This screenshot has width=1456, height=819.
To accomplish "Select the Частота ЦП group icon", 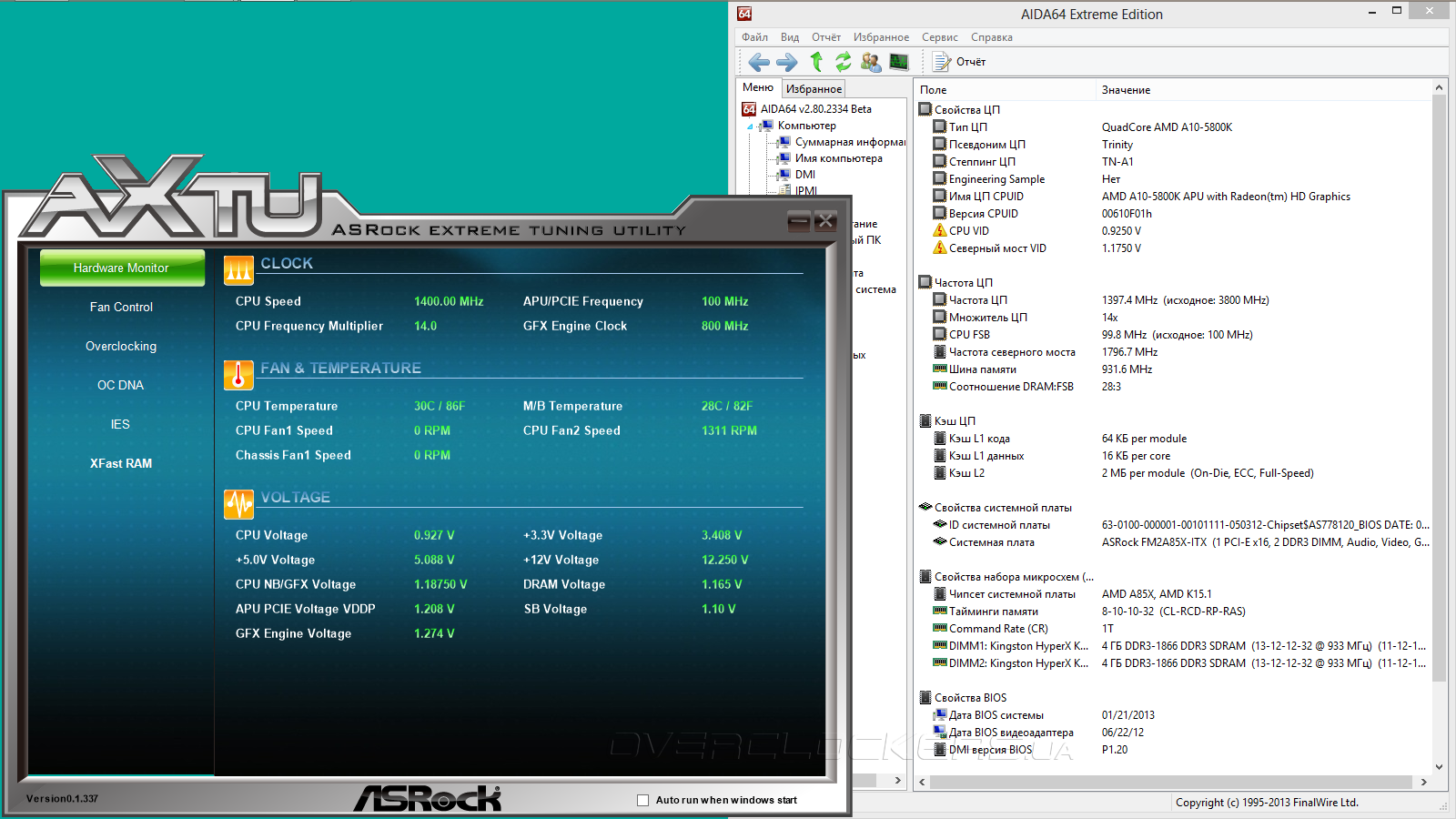I will pos(925,282).
